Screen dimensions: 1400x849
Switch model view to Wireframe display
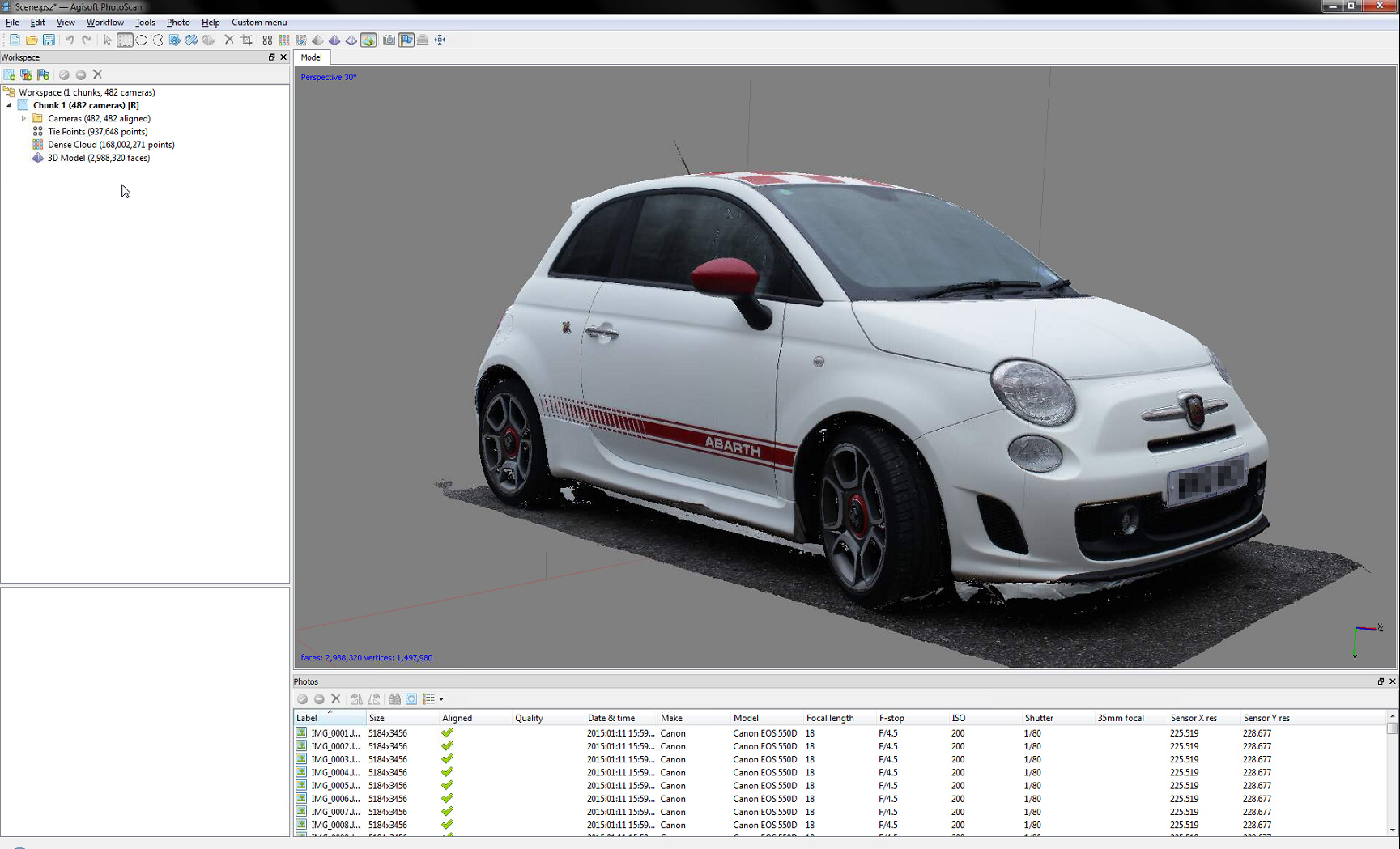click(351, 40)
